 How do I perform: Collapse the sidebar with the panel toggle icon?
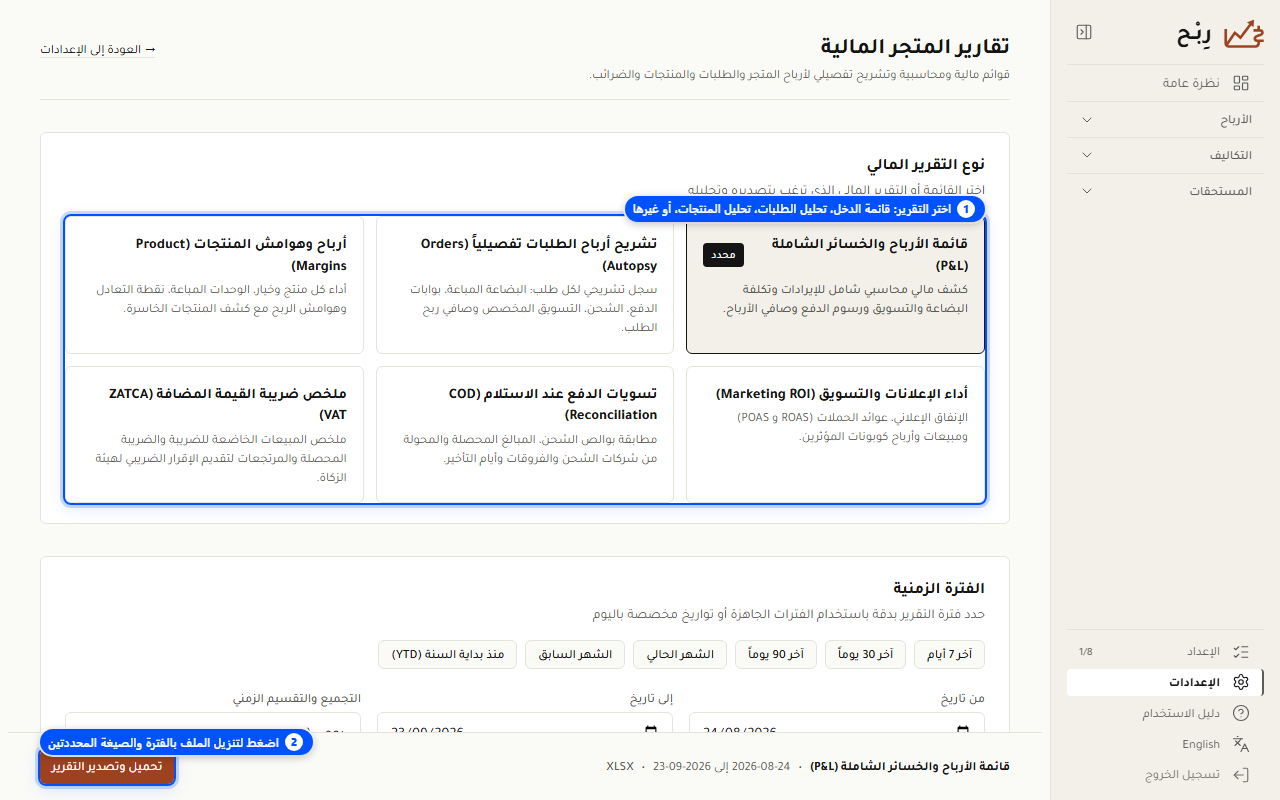pos(1084,32)
